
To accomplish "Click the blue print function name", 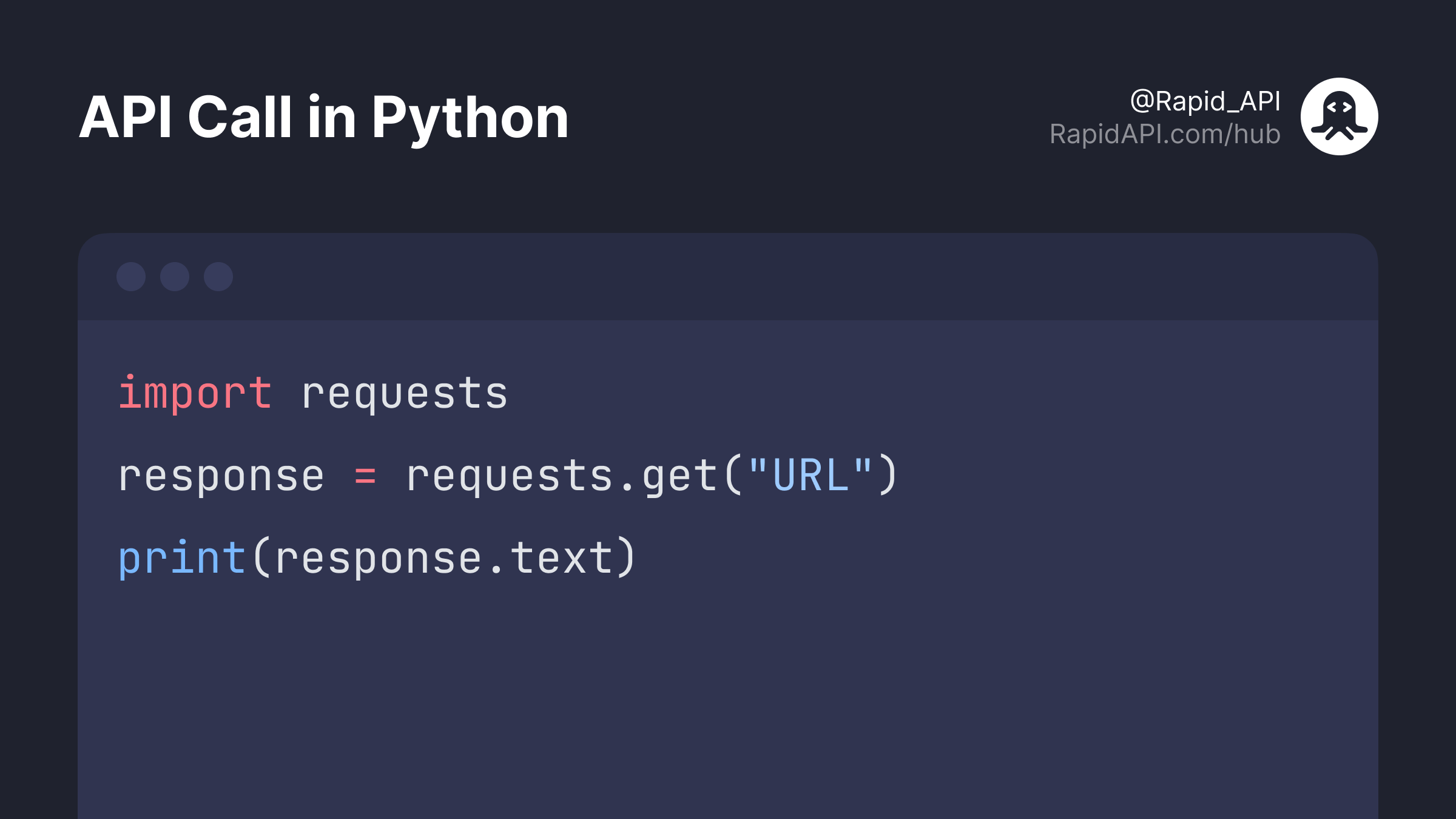I will 182,558.
